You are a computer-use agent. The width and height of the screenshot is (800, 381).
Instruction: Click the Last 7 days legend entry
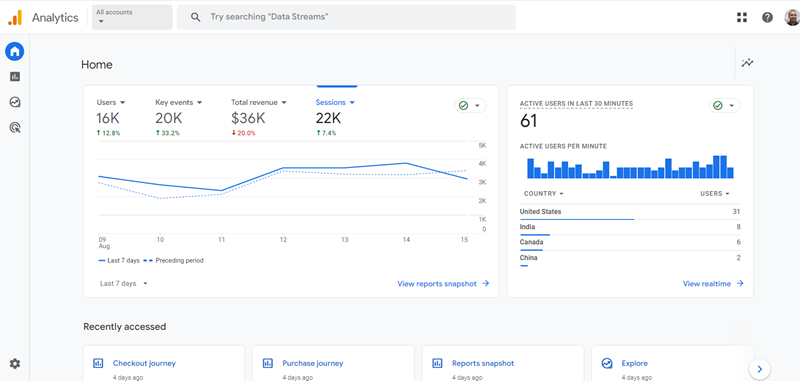(119, 261)
